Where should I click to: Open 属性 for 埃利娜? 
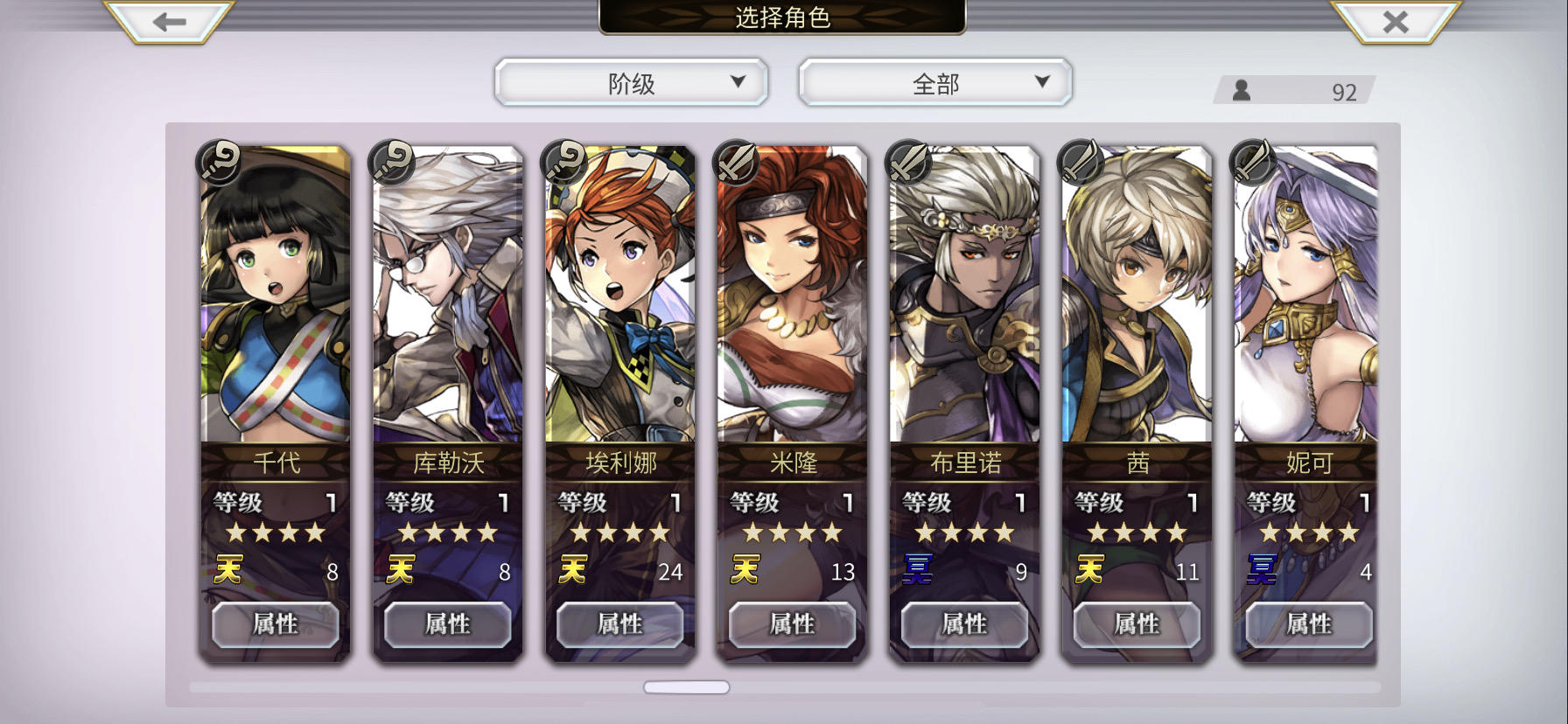(620, 624)
